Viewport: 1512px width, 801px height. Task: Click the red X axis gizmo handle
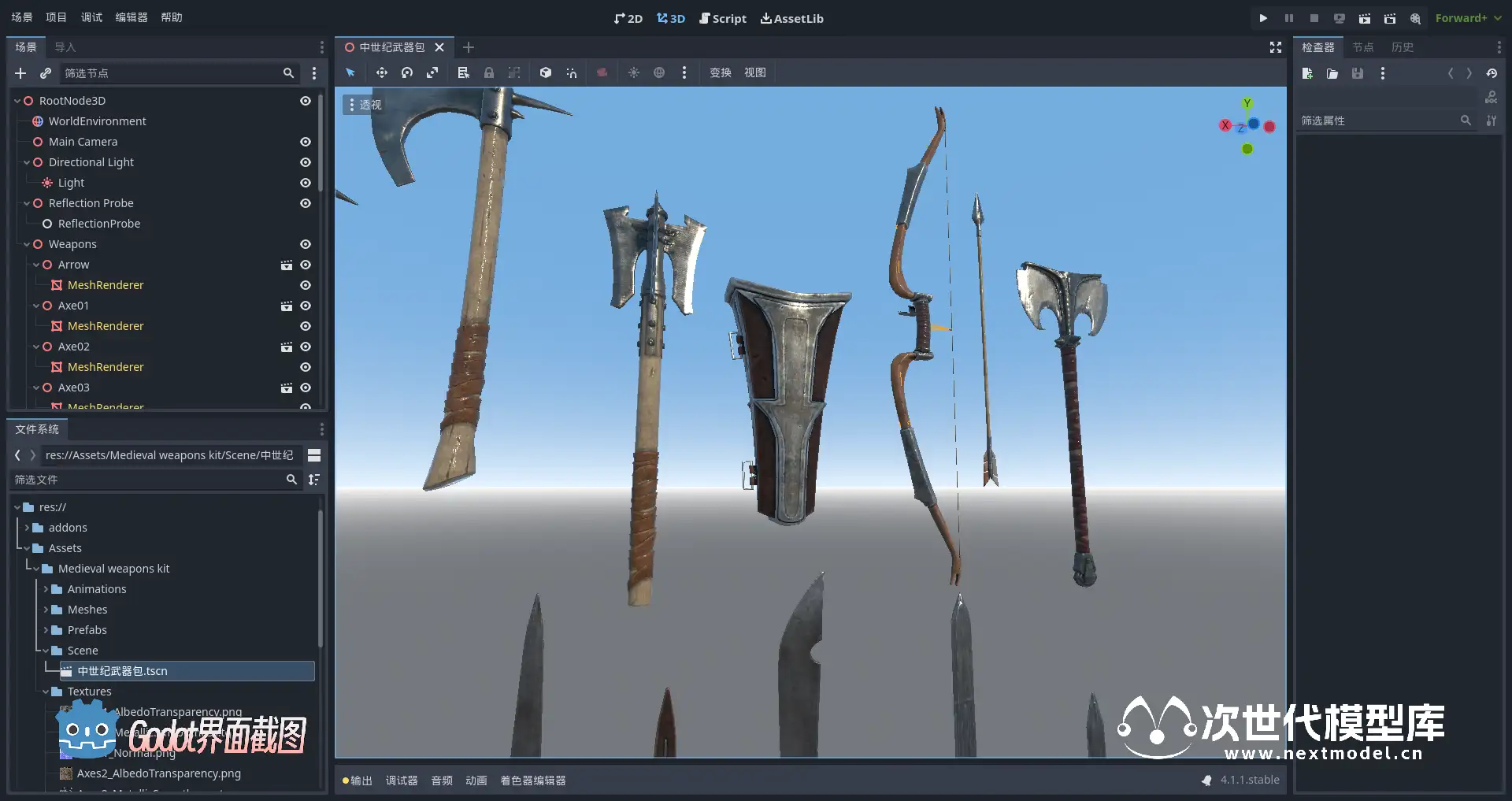pos(1225,125)
